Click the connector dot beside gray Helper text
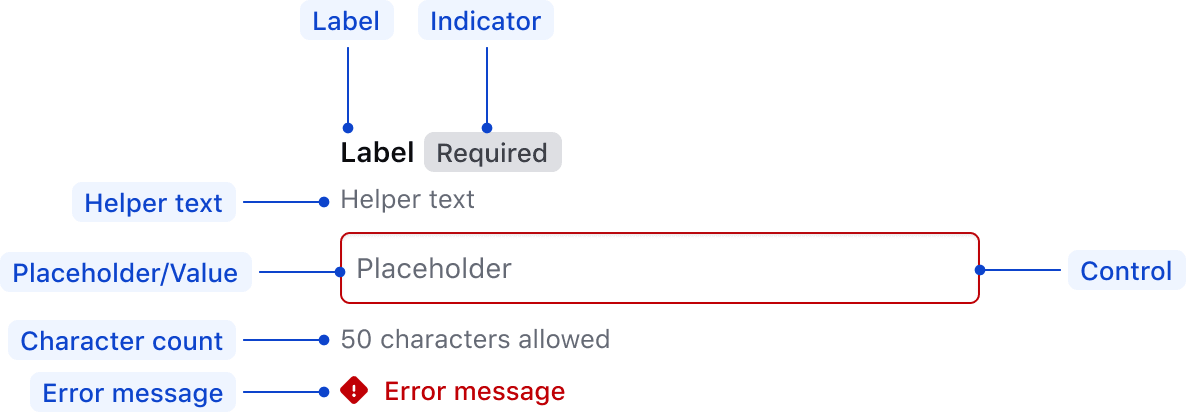 324,202
